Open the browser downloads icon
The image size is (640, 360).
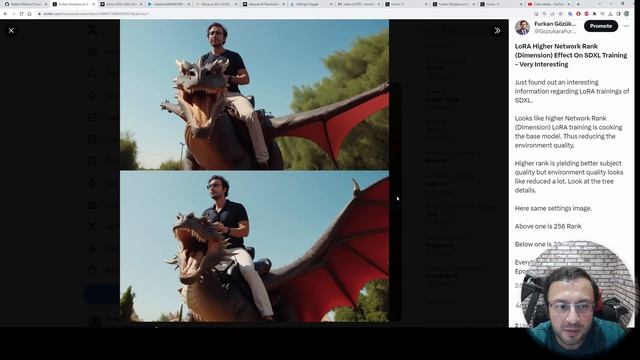pos(611,14)
